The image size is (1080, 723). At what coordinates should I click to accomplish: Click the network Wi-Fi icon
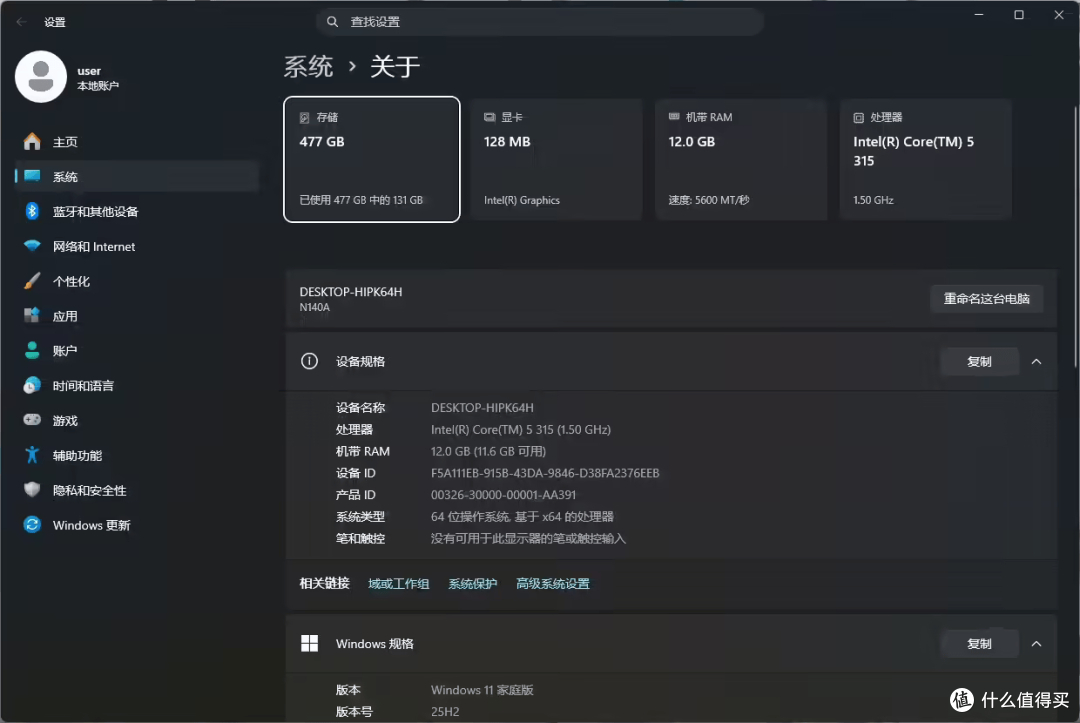coord(32,246)
